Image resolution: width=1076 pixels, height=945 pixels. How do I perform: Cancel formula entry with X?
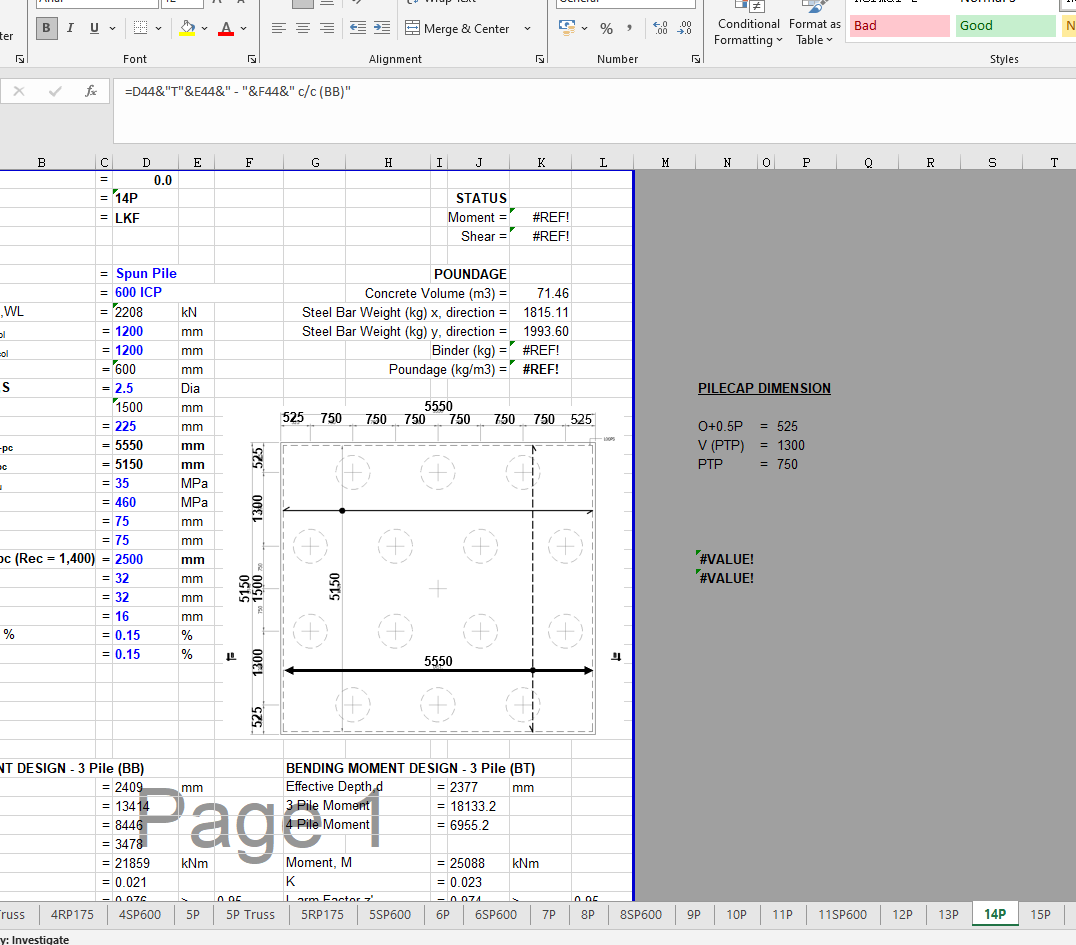(19, 91)
